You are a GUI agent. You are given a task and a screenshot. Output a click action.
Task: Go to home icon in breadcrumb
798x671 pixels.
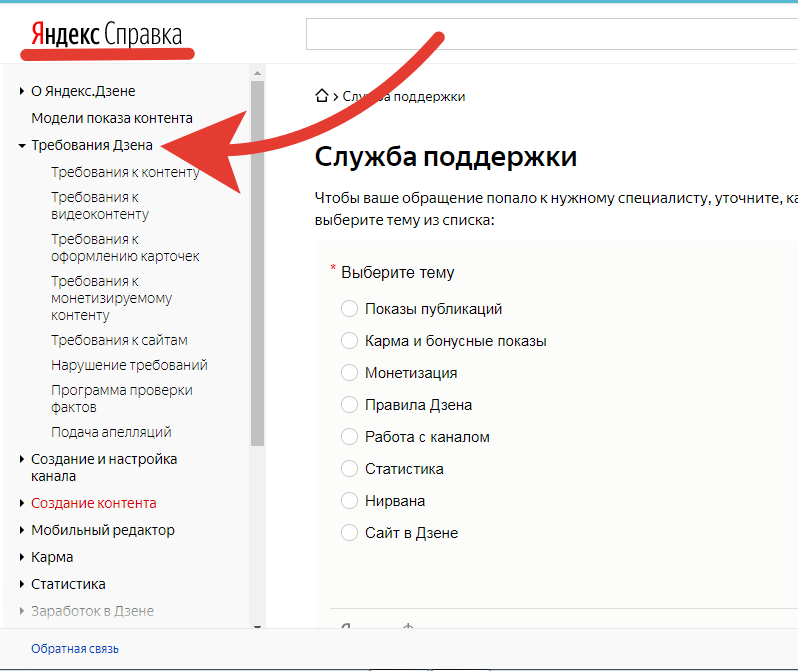tap(322, 96)
